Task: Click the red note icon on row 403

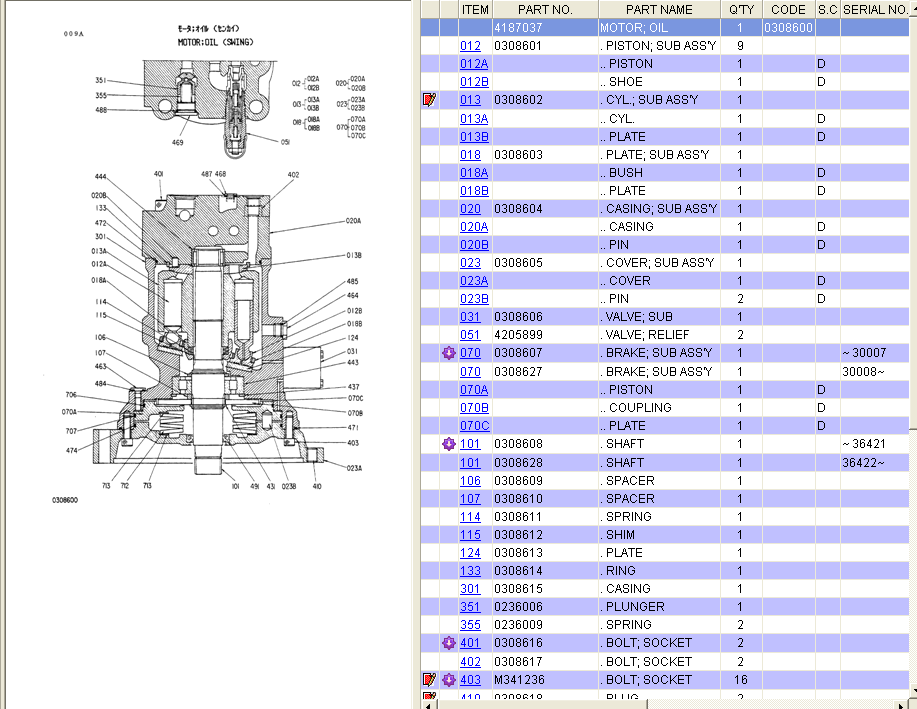Action: [430, 680]
